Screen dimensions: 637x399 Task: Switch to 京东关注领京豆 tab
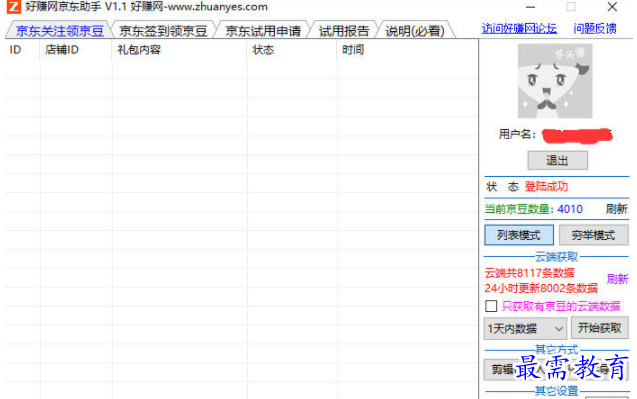point(60,31)
